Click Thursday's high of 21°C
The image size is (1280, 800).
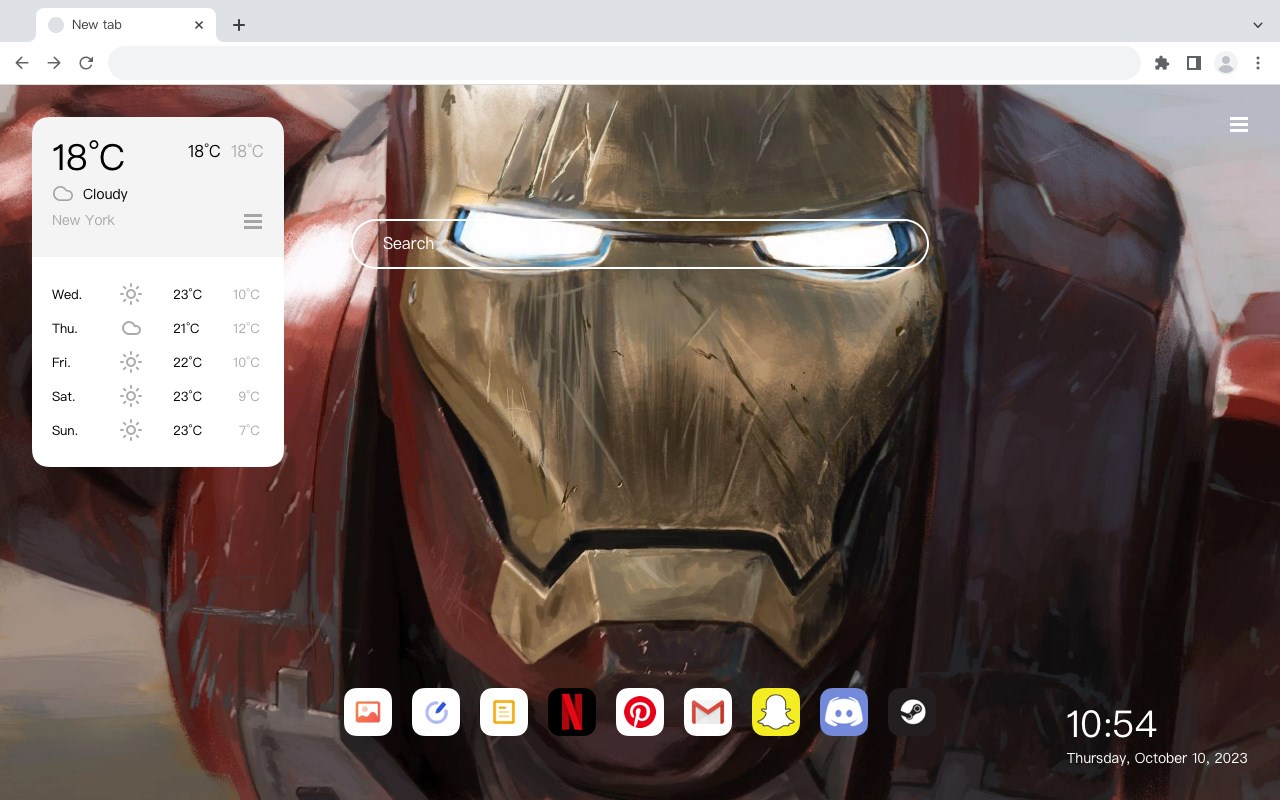[x=186, y=328]
